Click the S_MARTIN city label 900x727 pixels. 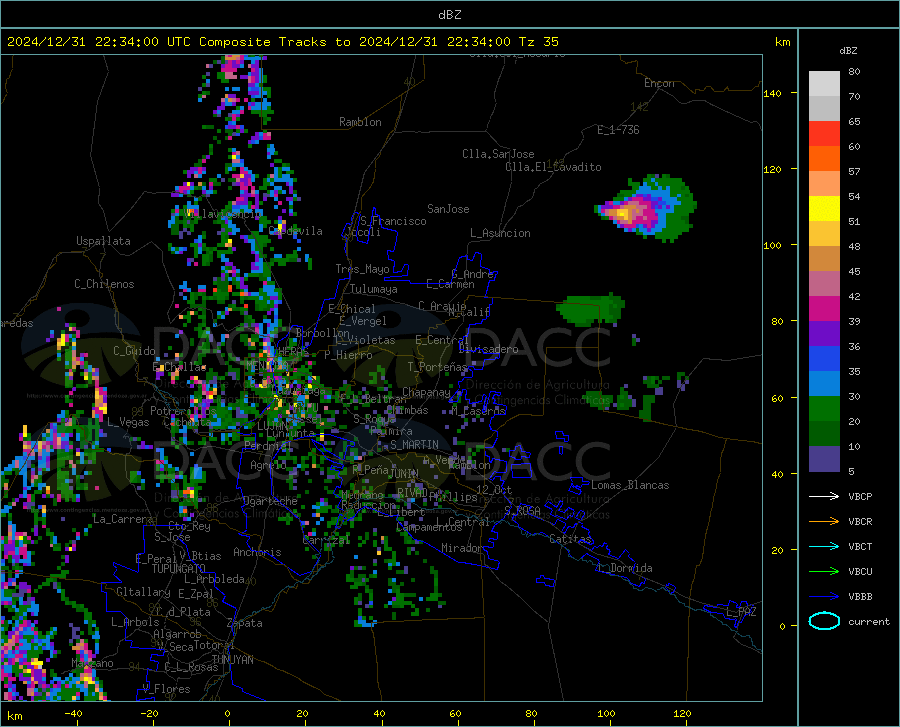point(414,445)
